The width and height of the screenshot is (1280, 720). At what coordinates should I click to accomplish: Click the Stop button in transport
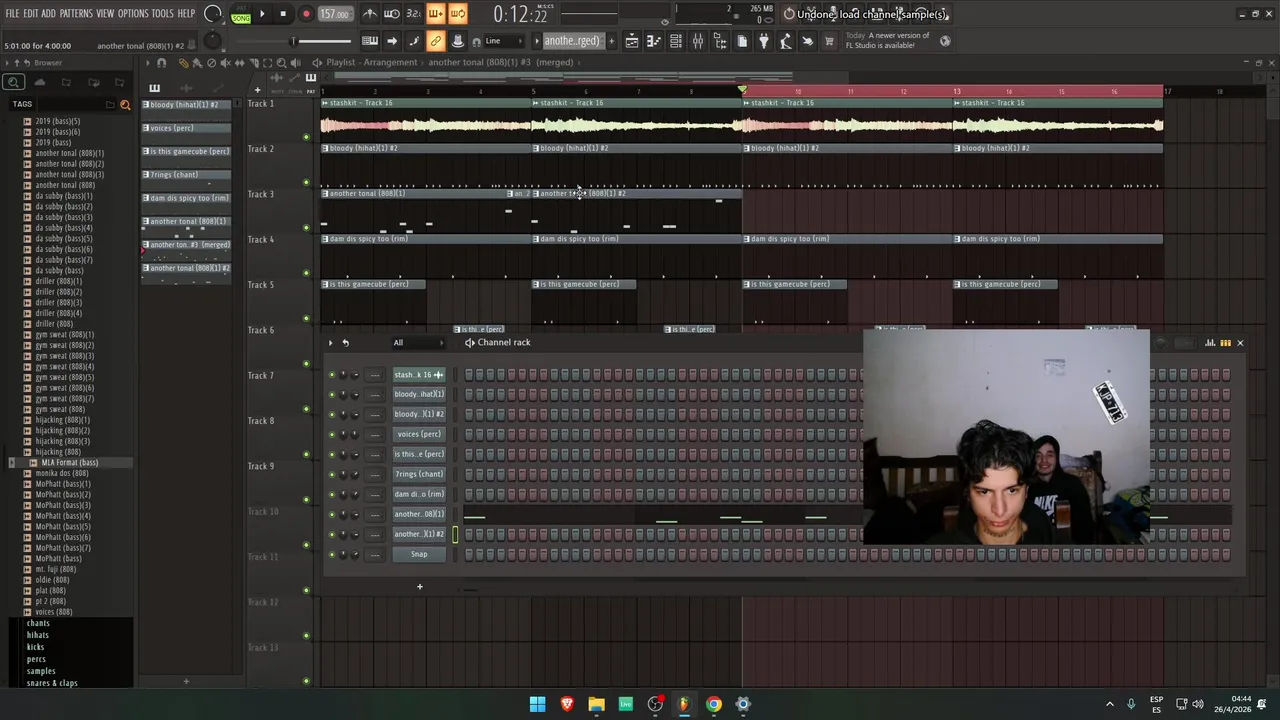click(x=284, y=14)
